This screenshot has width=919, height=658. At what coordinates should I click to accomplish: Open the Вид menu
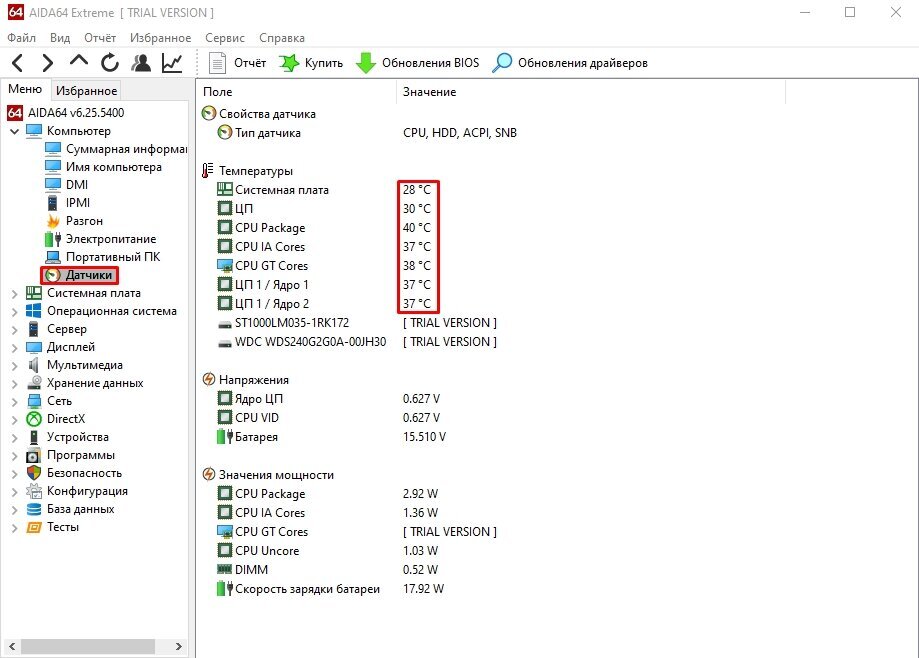pos(60,37)
